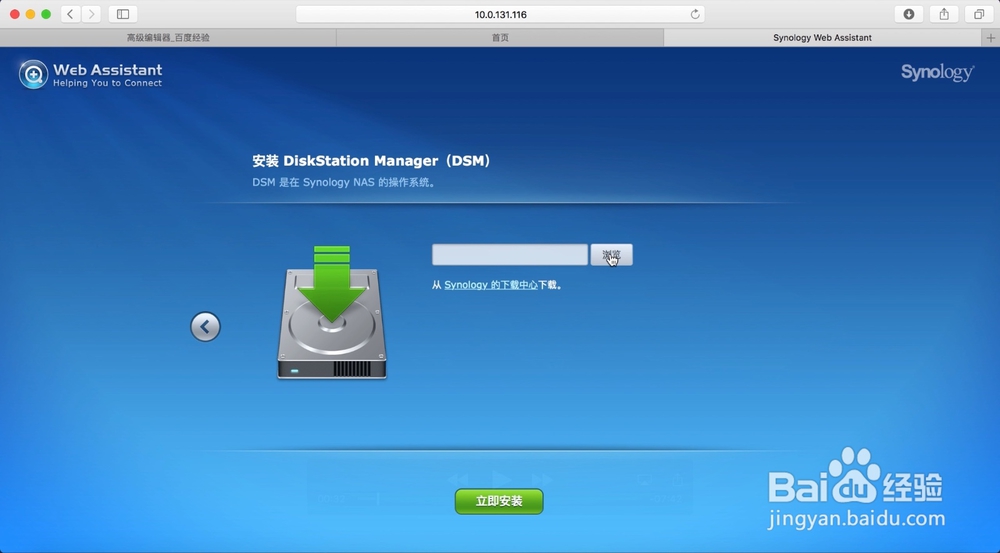This screenshot has height=553, width=1000.
Task: Open the Synology 的下载中心 link
Action: pos(491,285)
